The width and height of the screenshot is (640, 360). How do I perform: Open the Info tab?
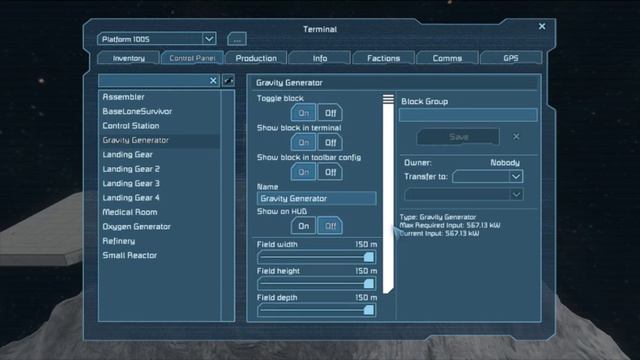(320, 58)
